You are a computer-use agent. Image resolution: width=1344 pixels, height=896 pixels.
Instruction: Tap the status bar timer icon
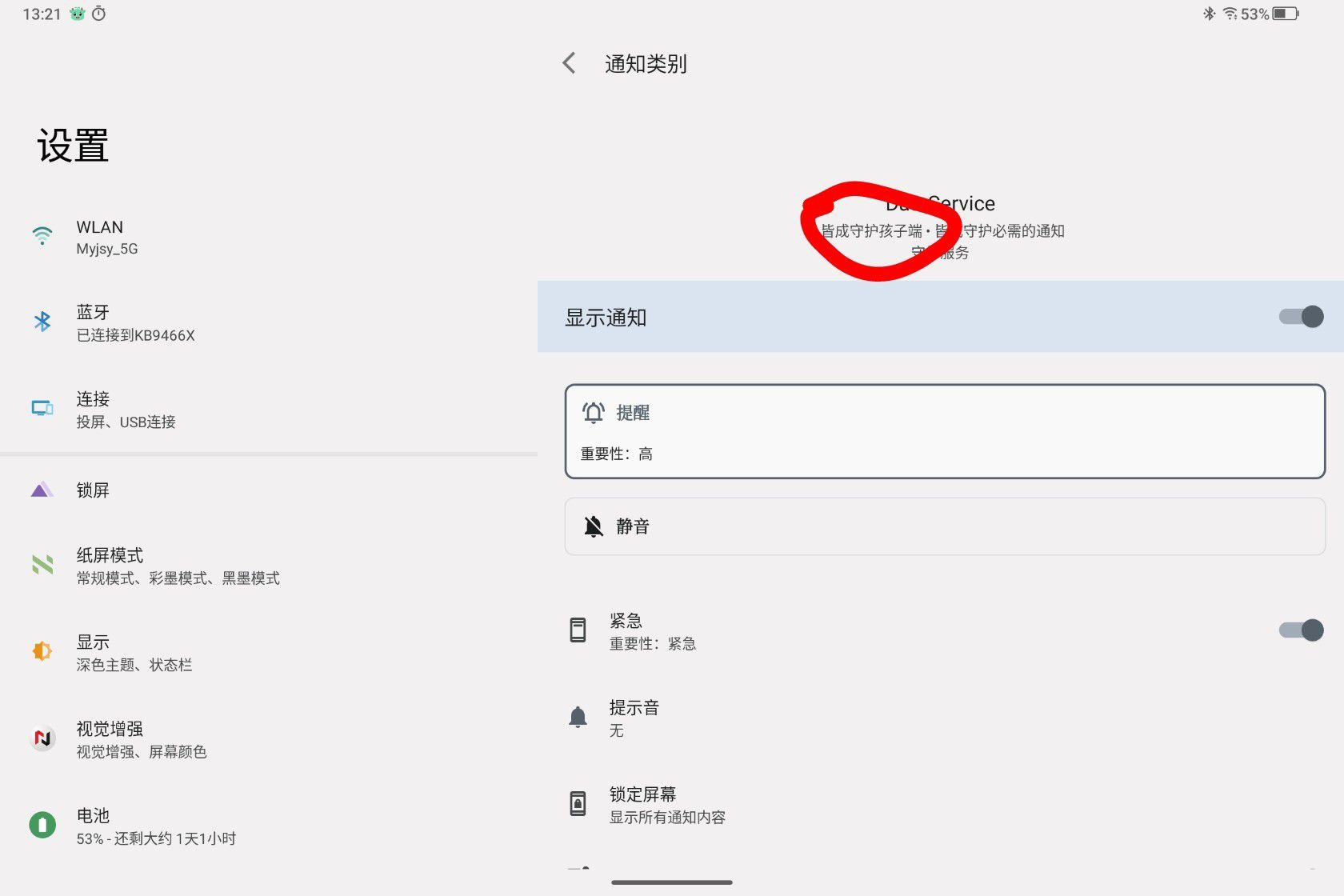tap(98, 14)
